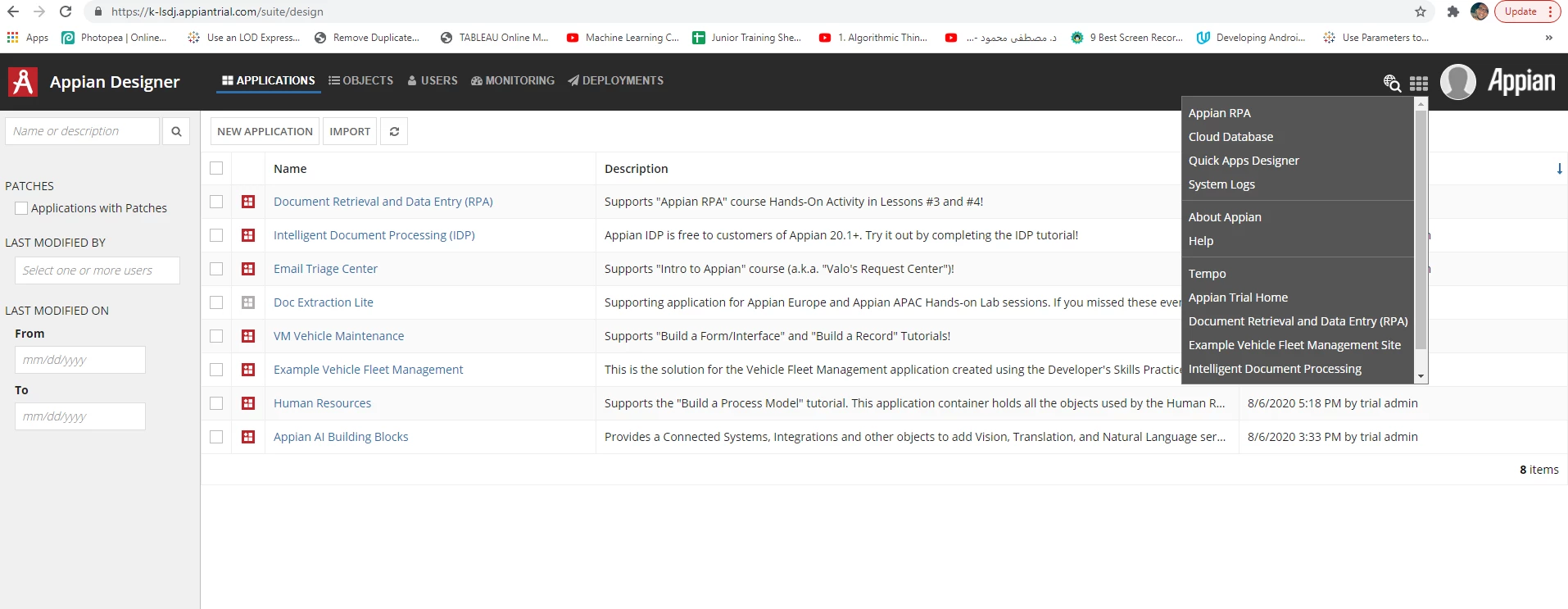The height and width of the screenshot is (609, 1568).
Task: Tick the select-all checkbox in table header
Action: tap(216, 168)
